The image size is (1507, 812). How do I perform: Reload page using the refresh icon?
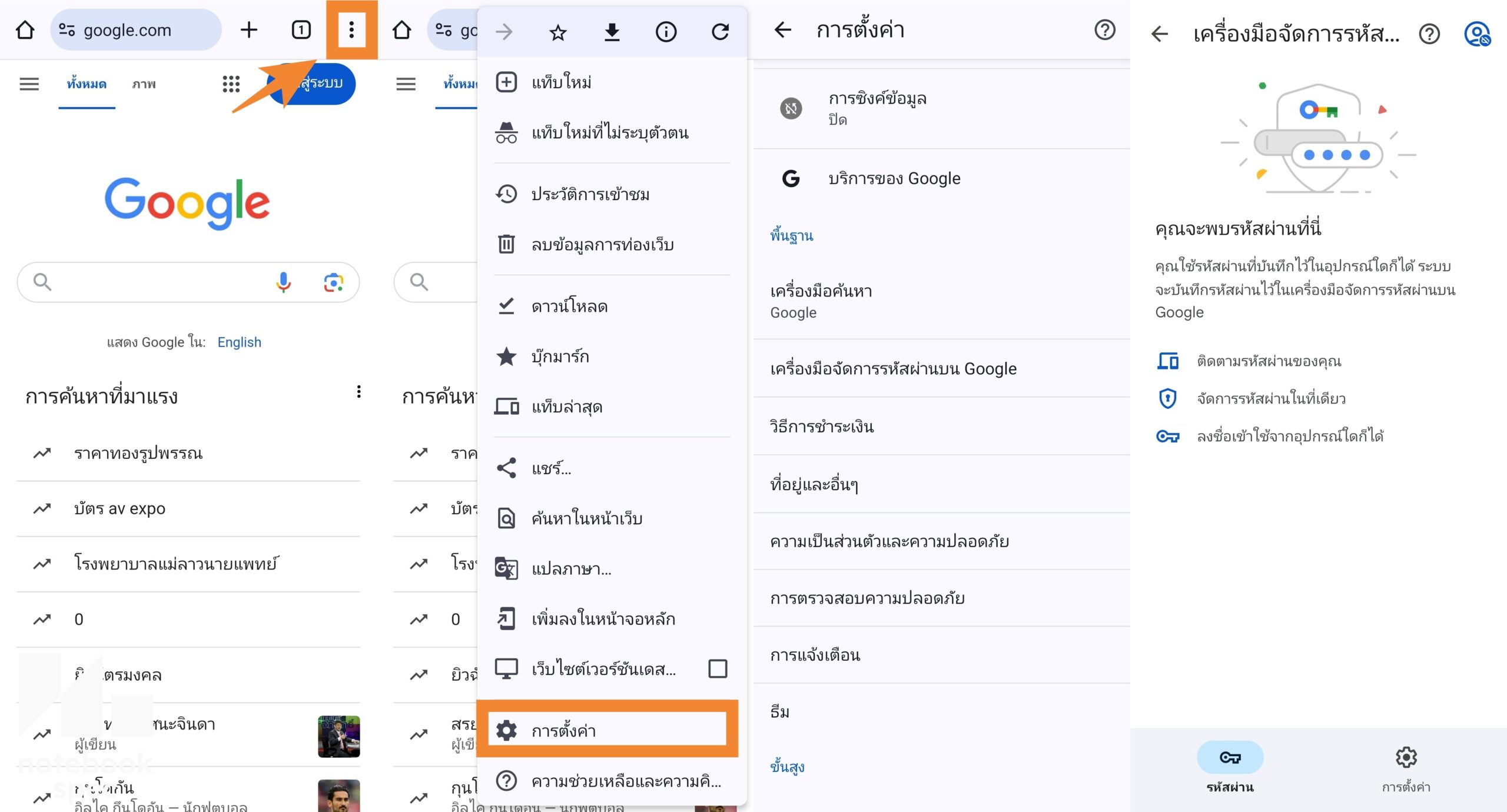(x=721, y=32)
